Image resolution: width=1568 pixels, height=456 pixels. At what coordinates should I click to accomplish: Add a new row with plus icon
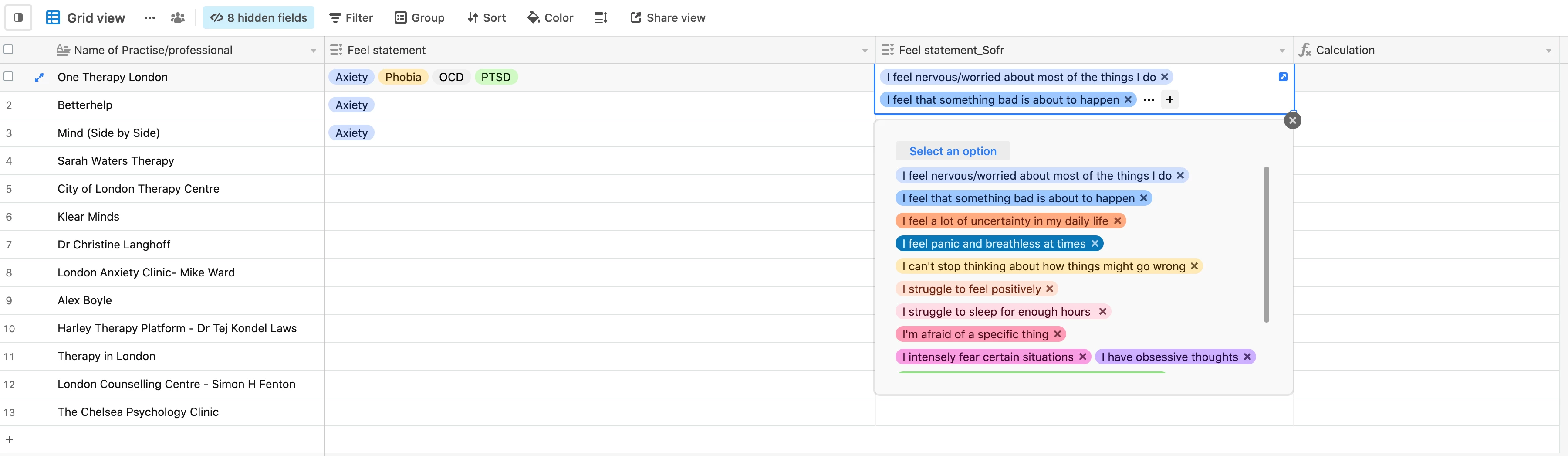click(x=10, y=439)
